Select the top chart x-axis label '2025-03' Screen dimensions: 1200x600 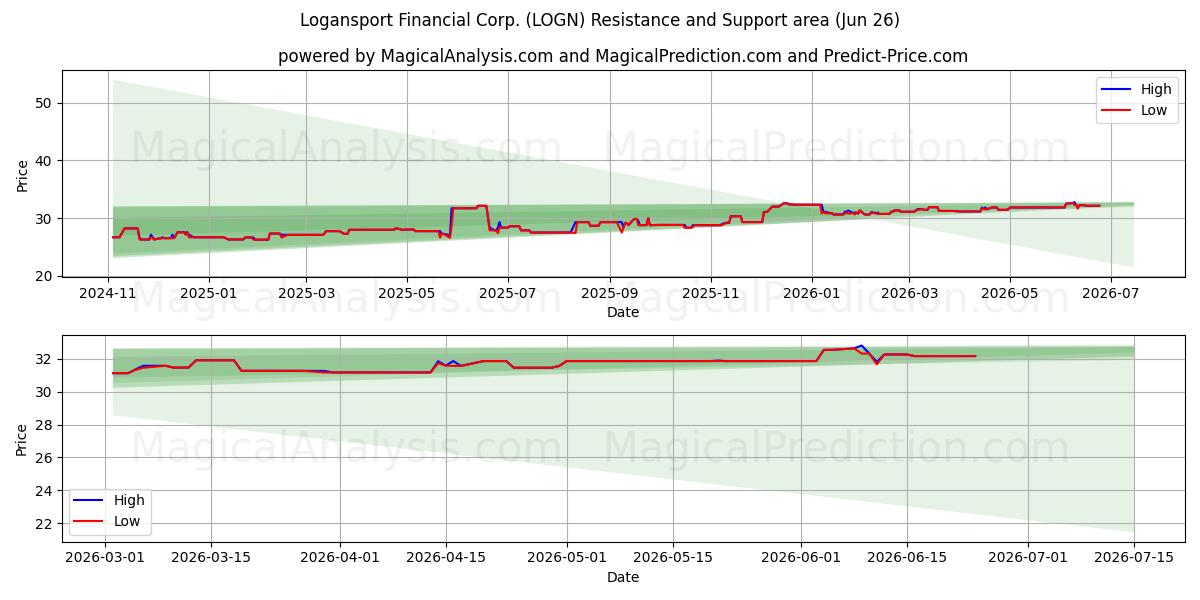305,296
